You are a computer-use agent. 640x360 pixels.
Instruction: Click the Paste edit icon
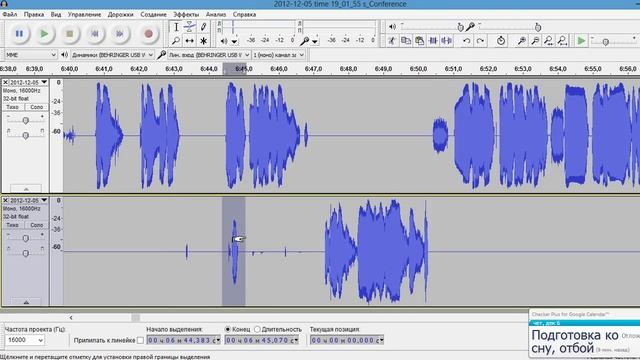[419, 40]
